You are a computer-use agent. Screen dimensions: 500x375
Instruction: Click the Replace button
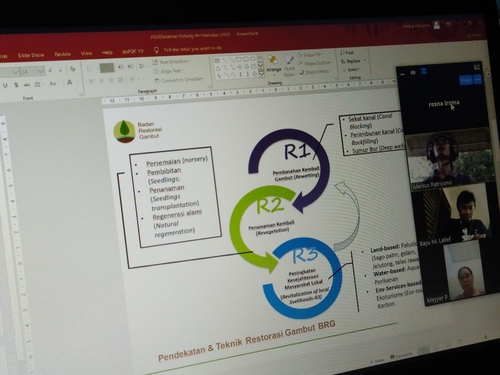coord(353,61)
